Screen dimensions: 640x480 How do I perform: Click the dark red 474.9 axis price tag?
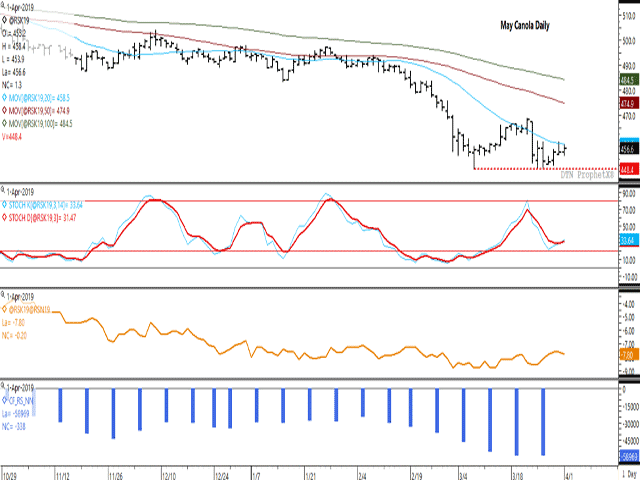click(x=627, y=103)
